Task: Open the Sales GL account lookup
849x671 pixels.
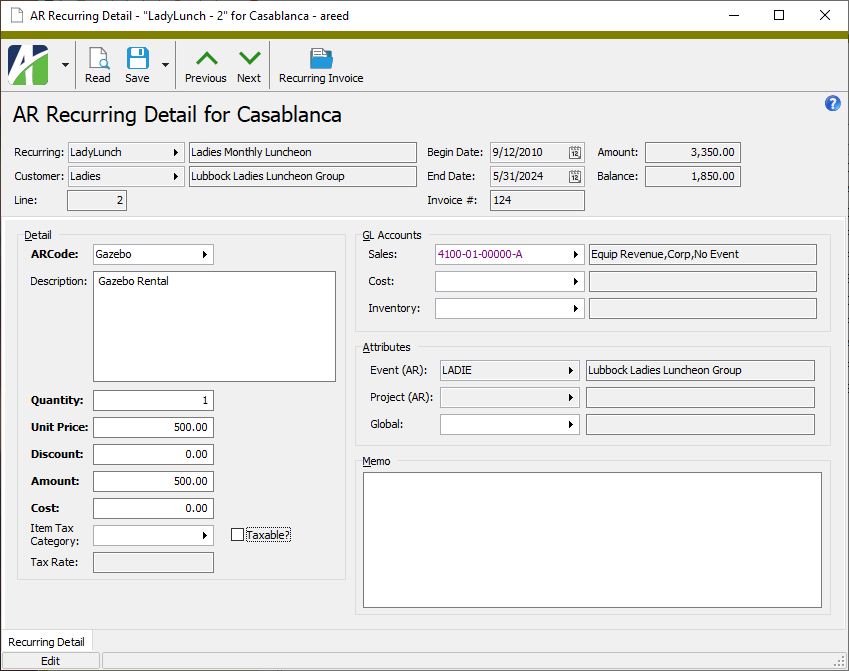Action: click(x=575, y=254)
